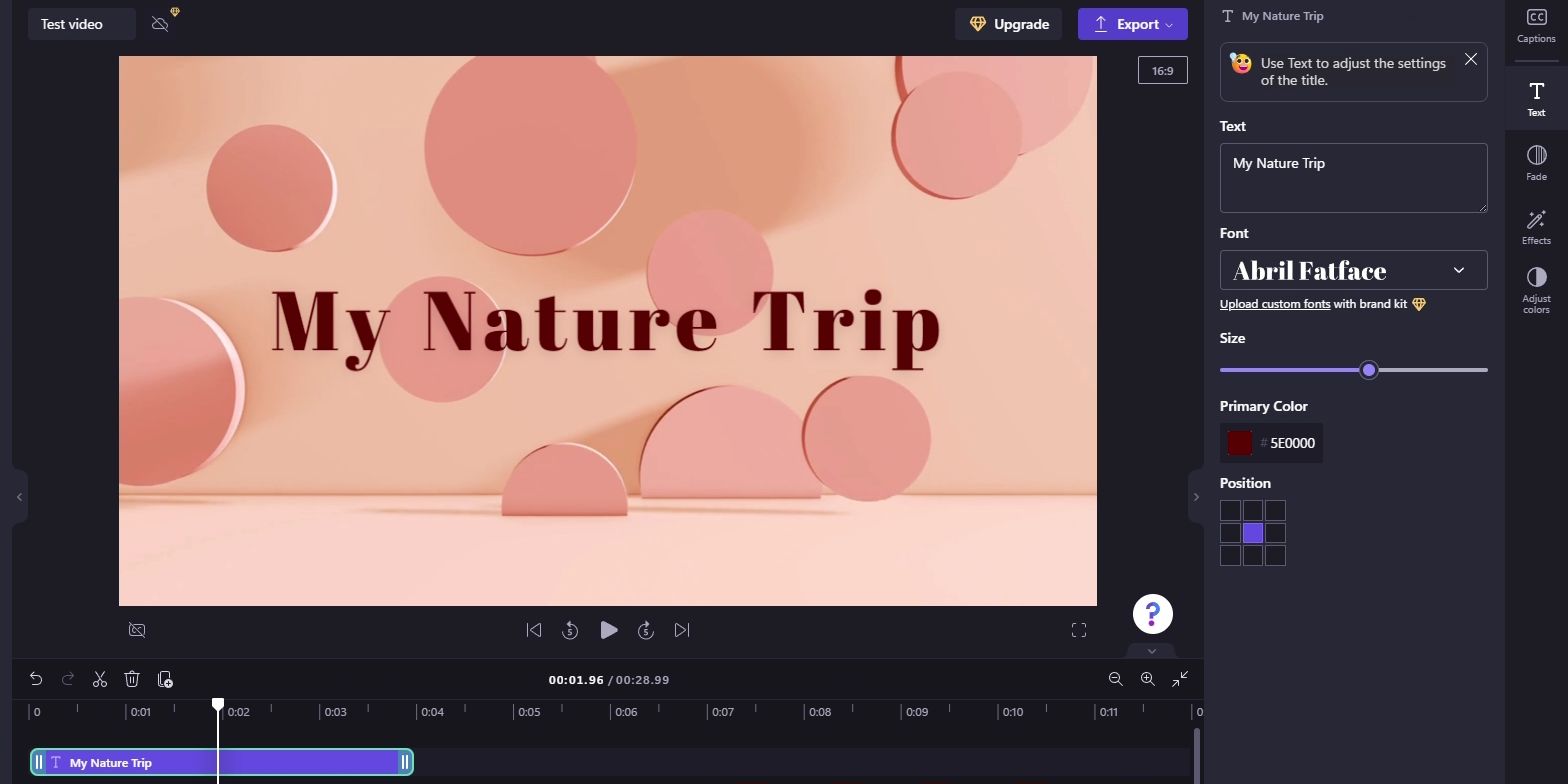Enter fullscreen preview mode
The width and height of the screenshot is (1568, 784).
tap(1078, 630)
